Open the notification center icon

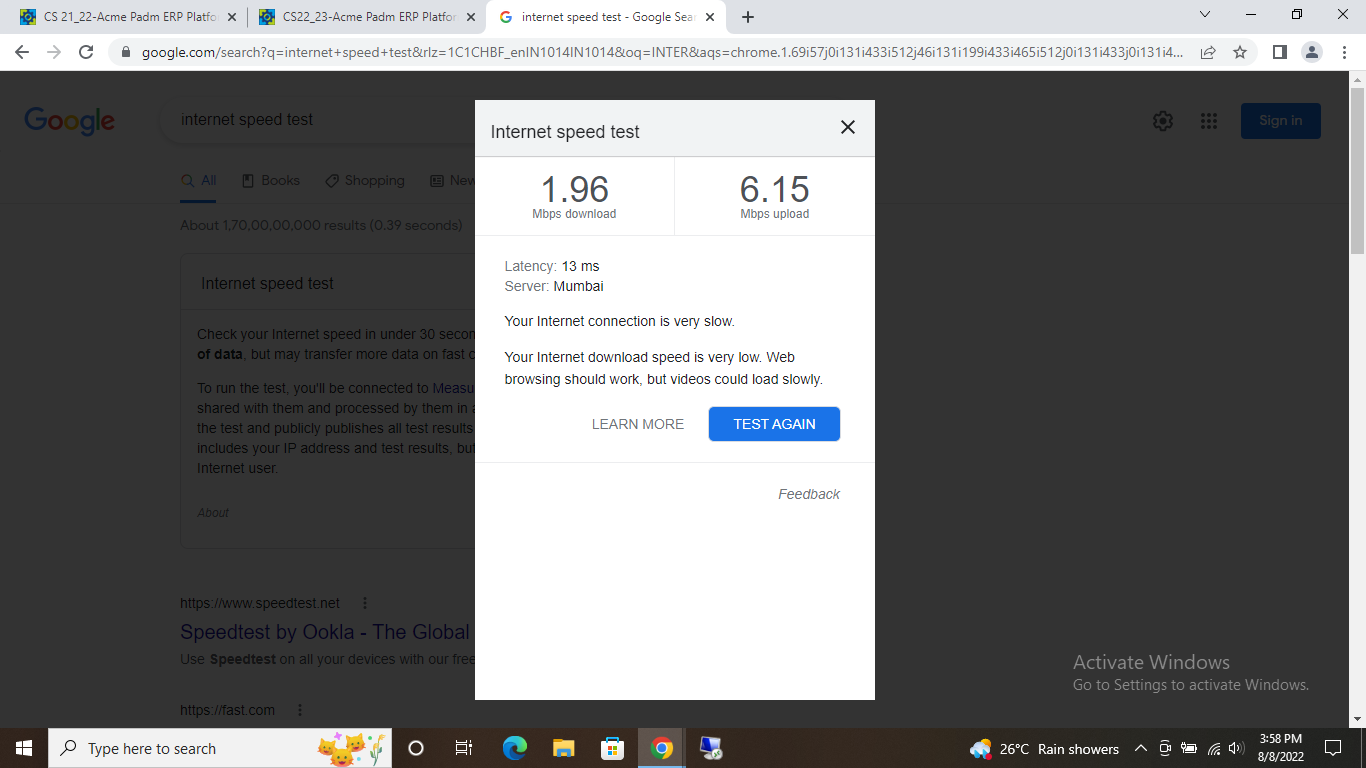[x=1332, y=748]
